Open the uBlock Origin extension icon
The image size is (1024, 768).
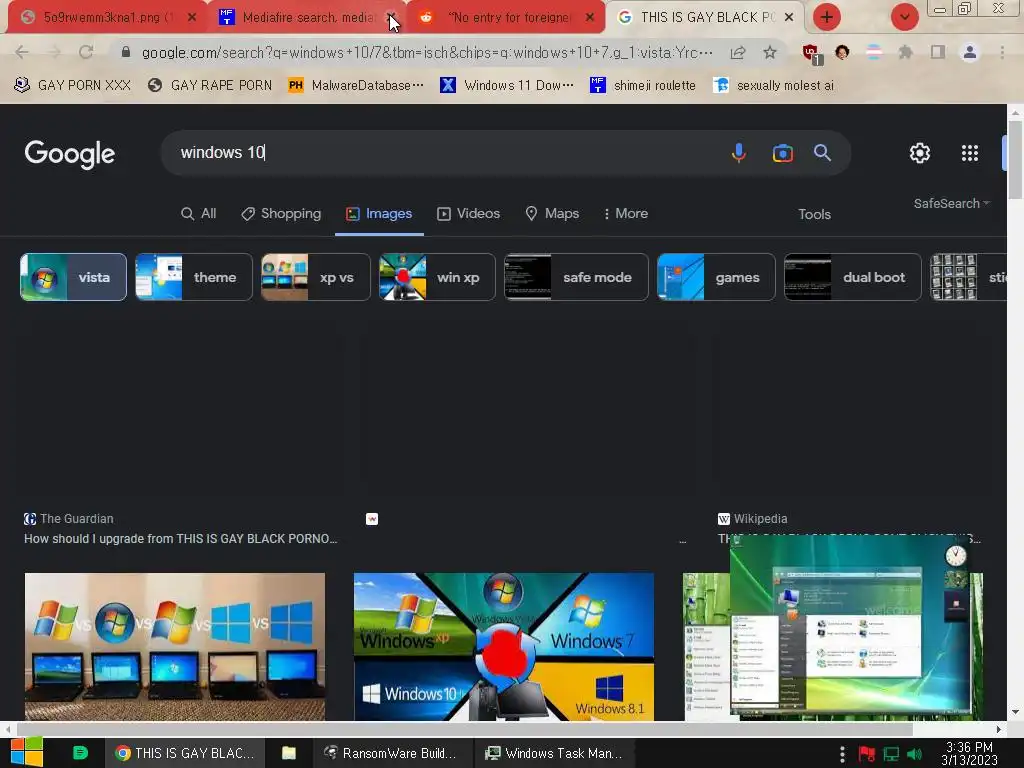811,54
